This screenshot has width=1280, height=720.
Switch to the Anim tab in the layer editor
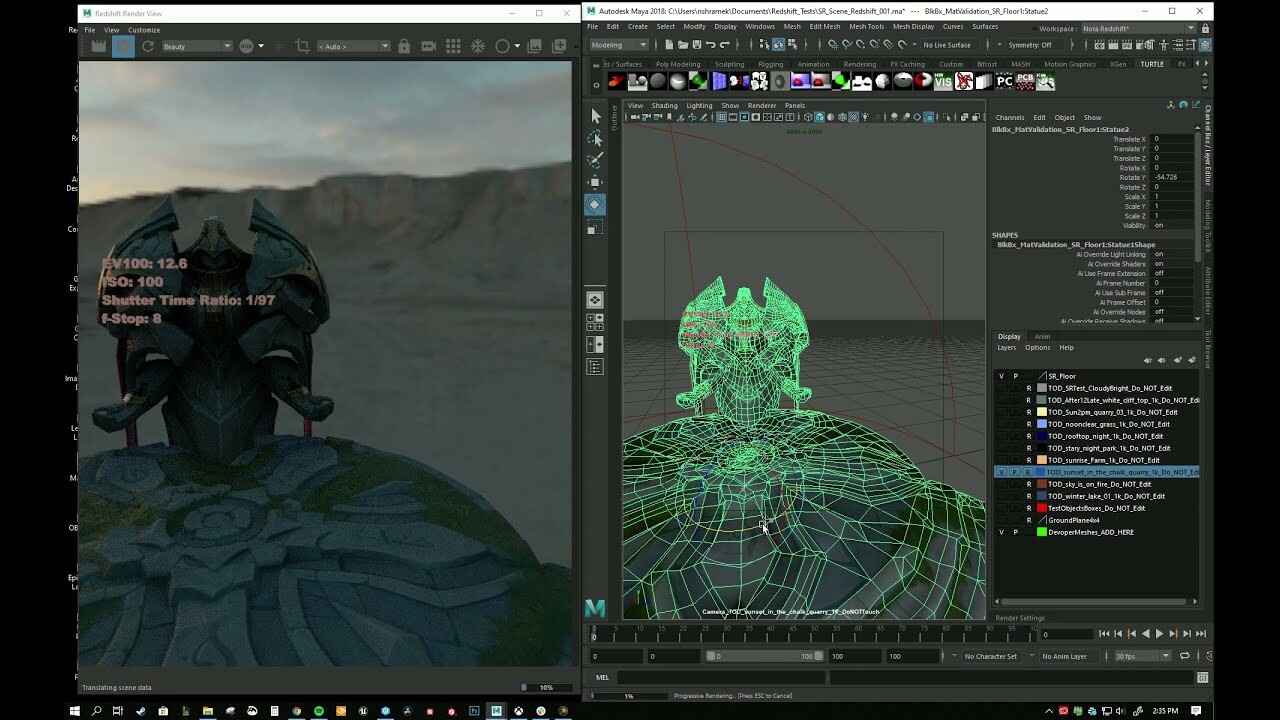1042,336
